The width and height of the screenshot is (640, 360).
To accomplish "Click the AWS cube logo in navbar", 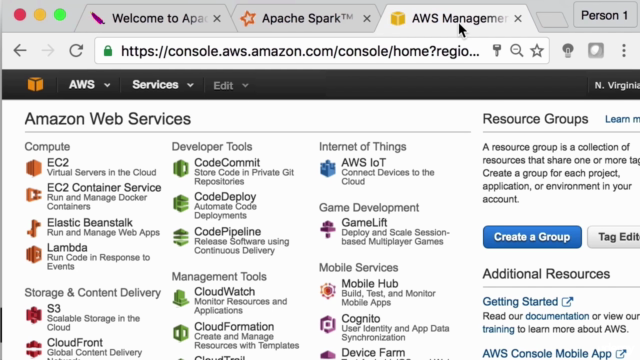I will tap(36, 84).
